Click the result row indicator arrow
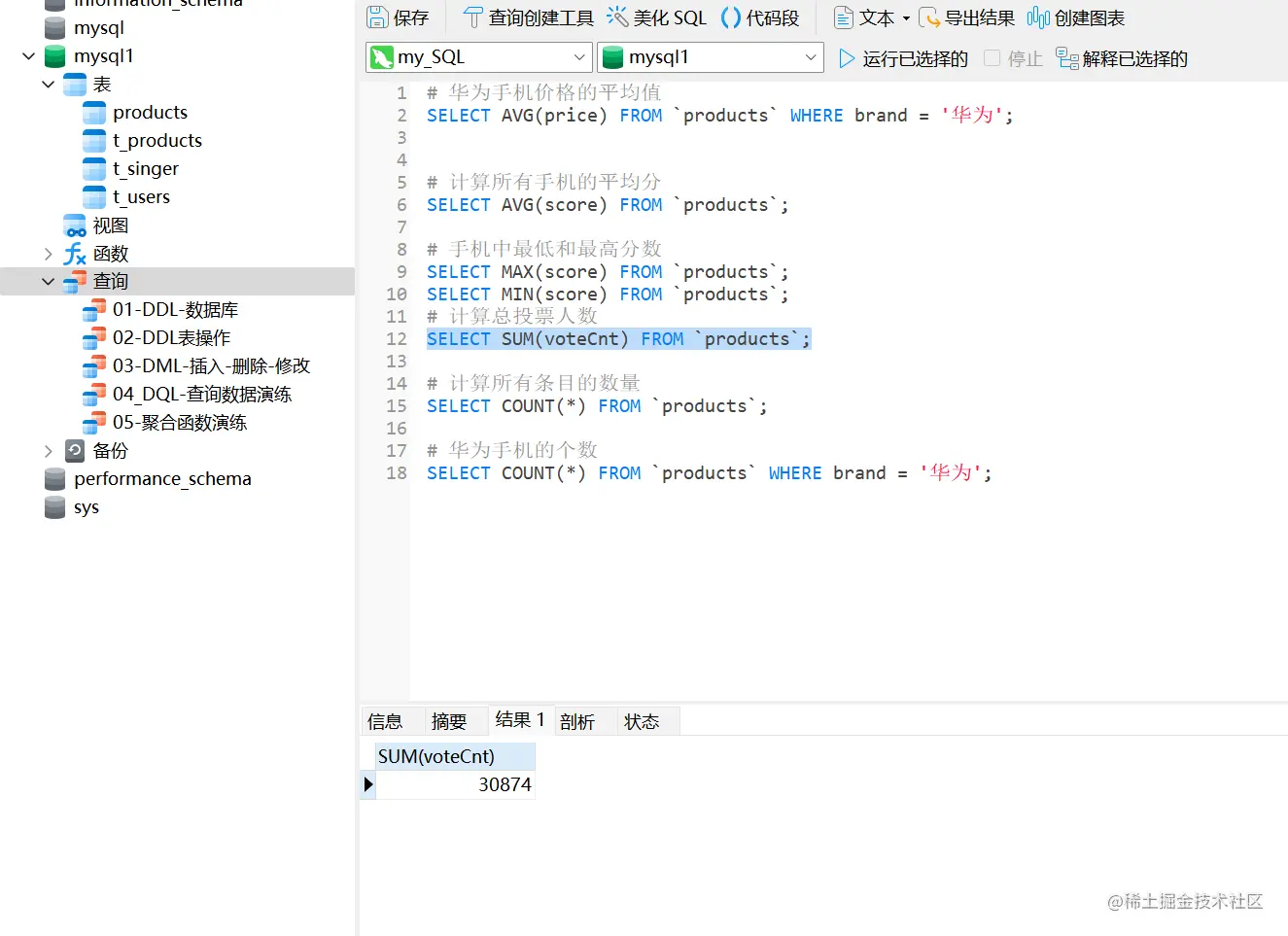Viewport: 1288px width, 936px height. coord(368,784)
